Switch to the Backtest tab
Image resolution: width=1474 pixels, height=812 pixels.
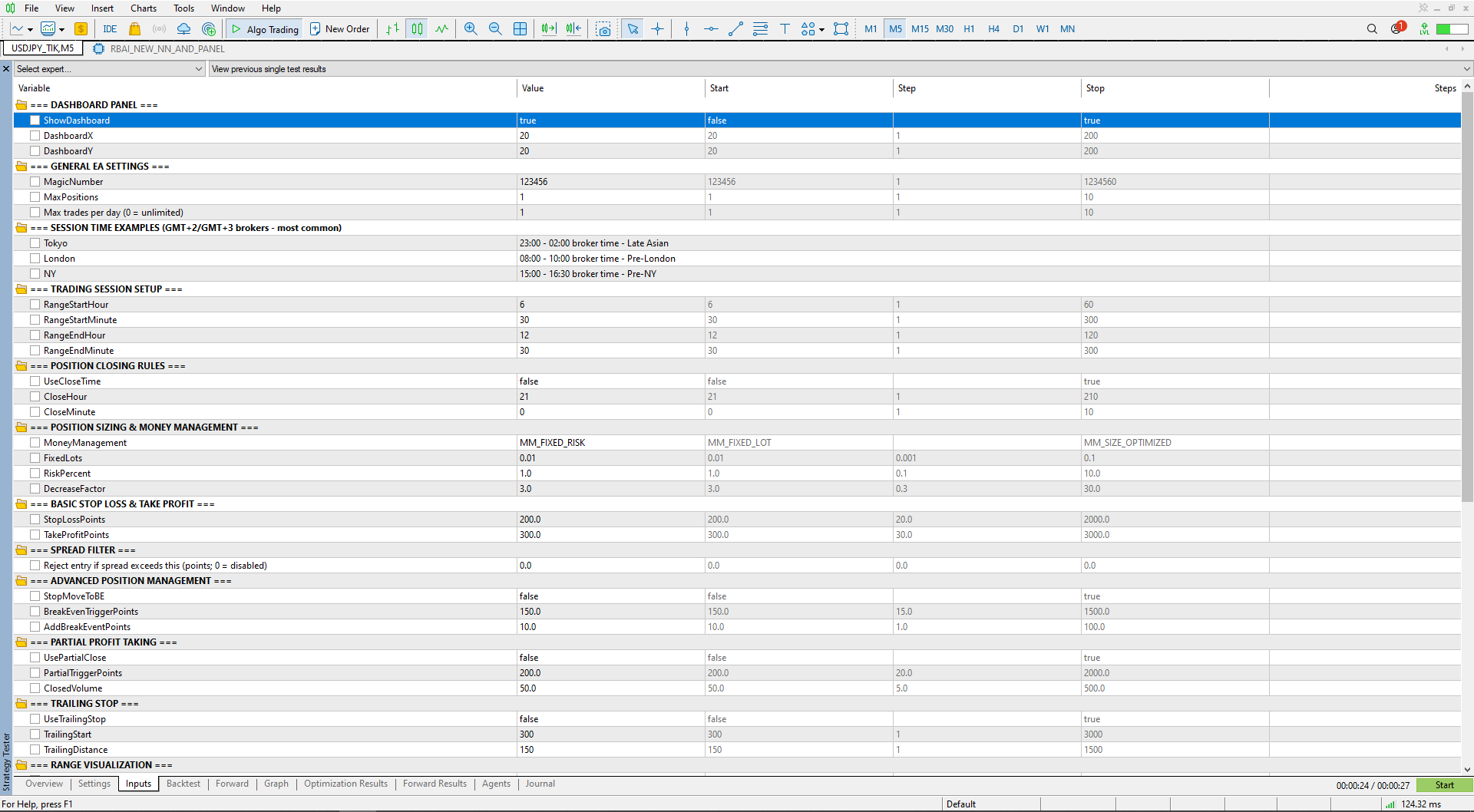[x=183, y=784]
